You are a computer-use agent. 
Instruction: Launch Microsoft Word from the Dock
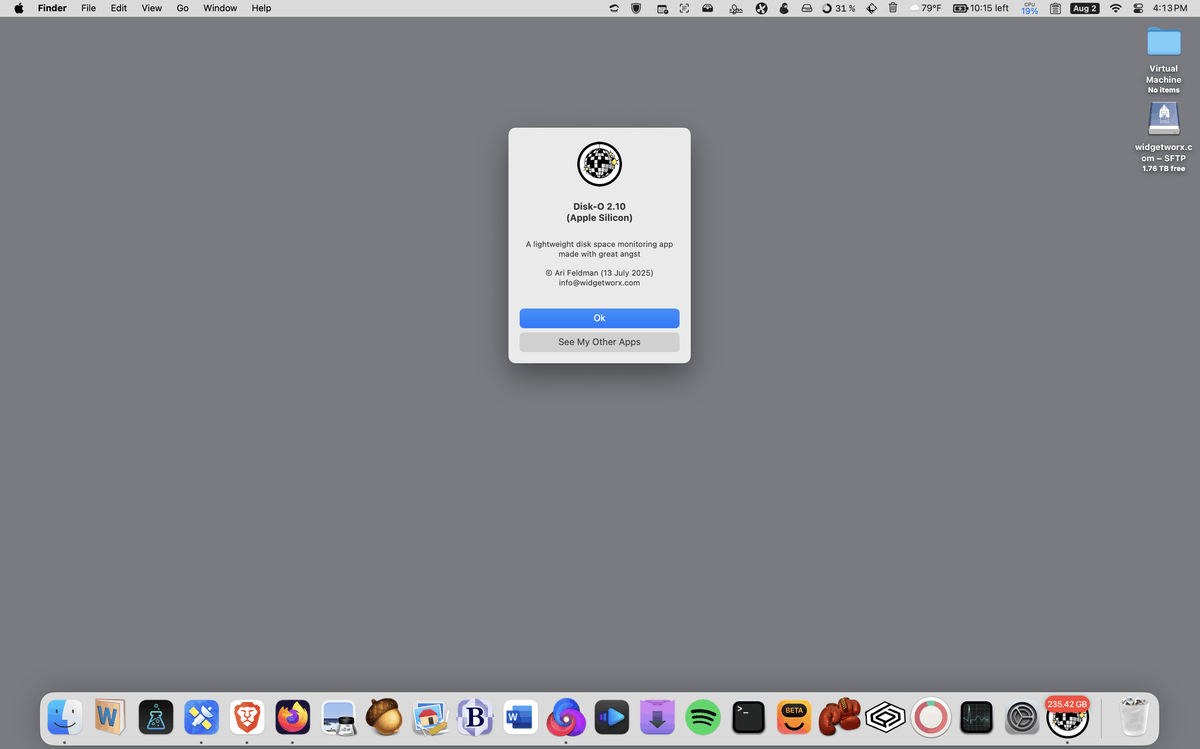[520, 717]
